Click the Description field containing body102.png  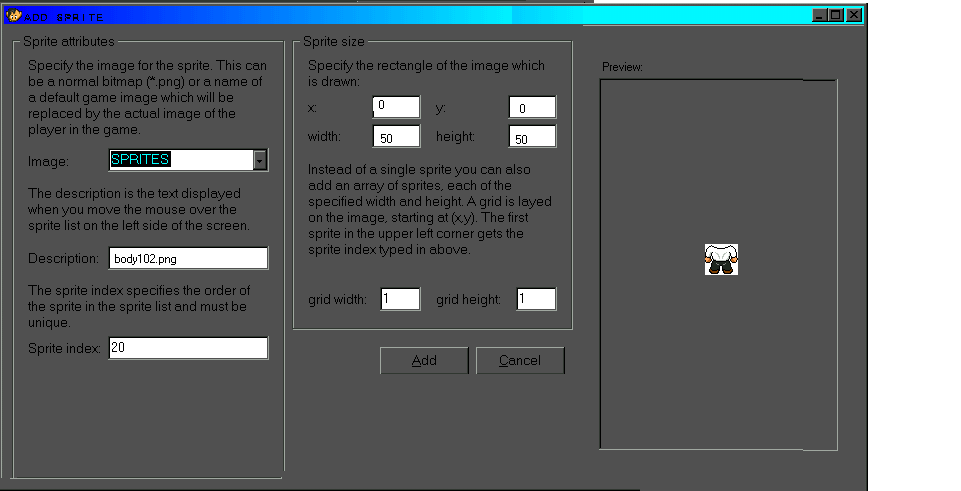[188, 258]
